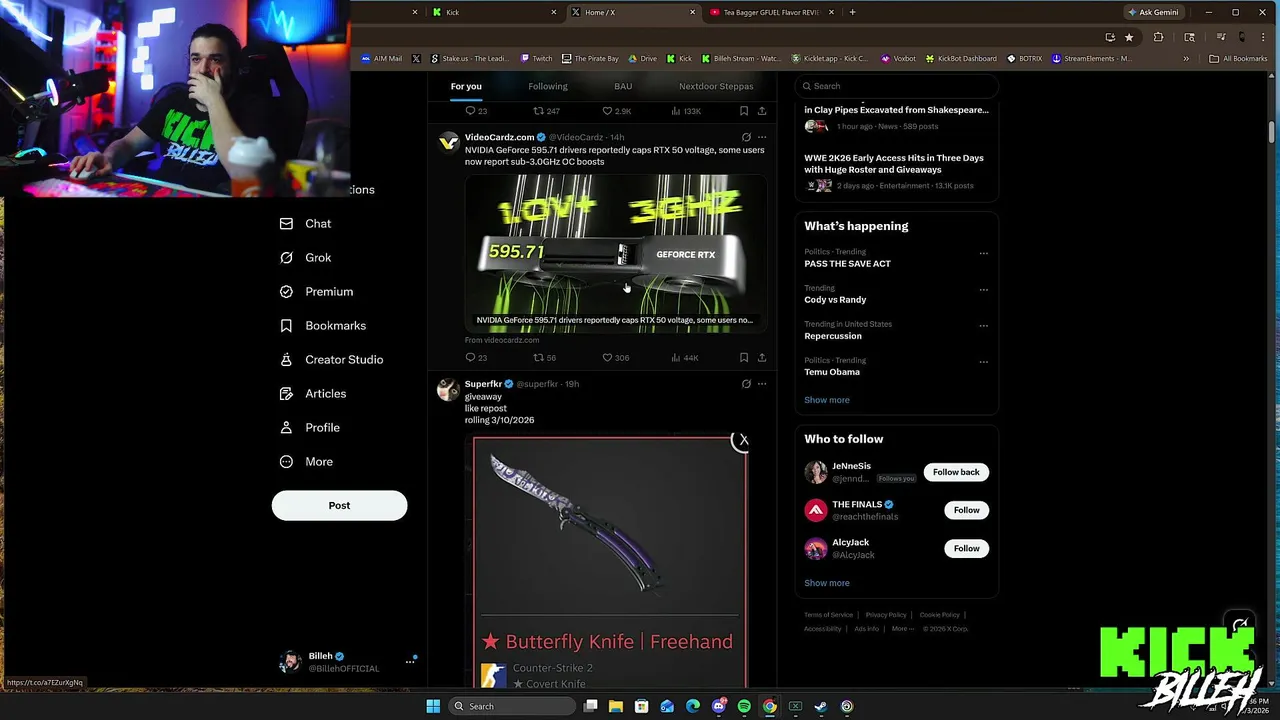The height and width of the screenshot is (720, 1280).
Task: Open options for Repercussion trend
Action: [x=983, y=326]
